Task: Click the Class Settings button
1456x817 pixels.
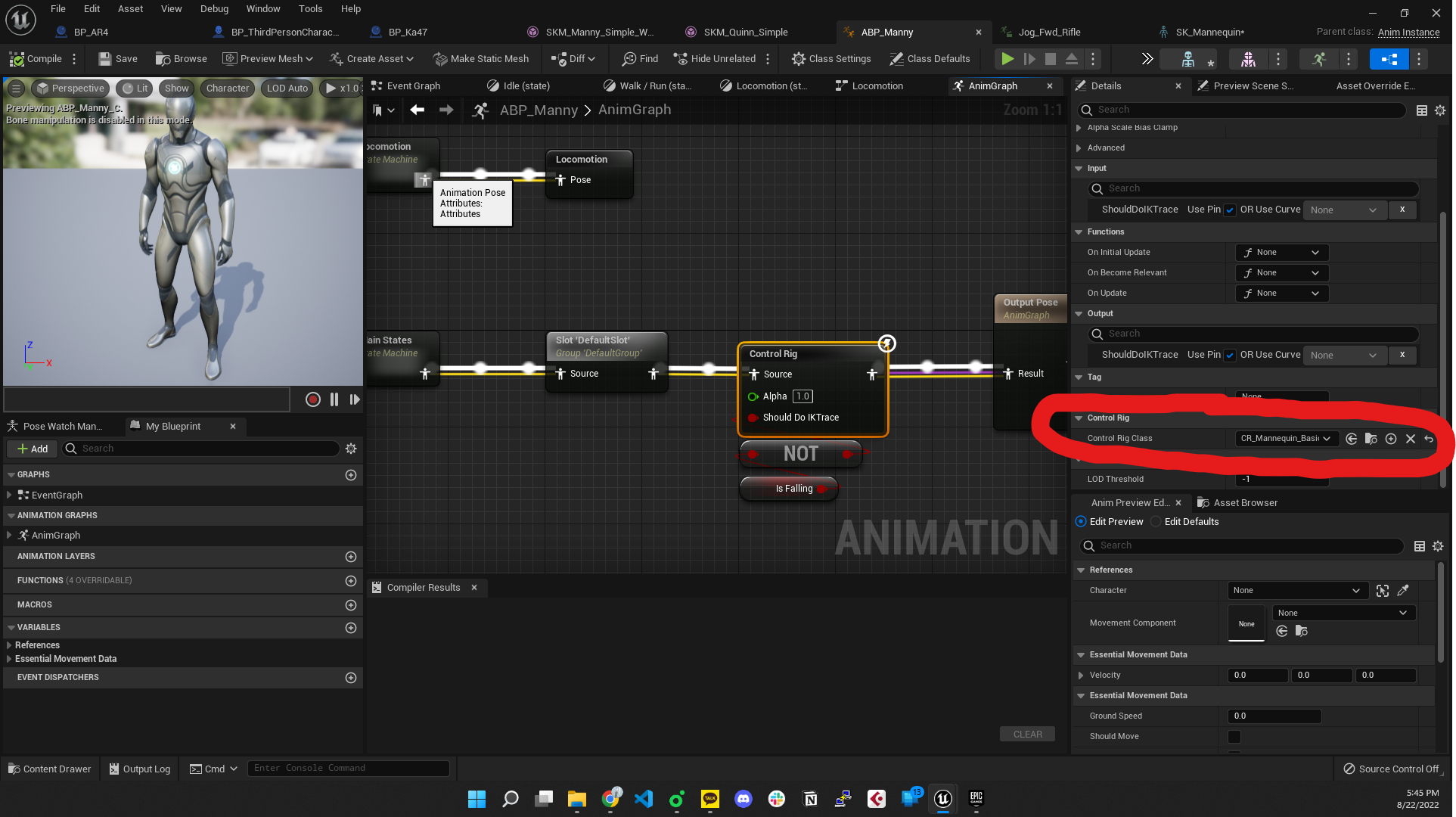Action: (x=830, y=58)
